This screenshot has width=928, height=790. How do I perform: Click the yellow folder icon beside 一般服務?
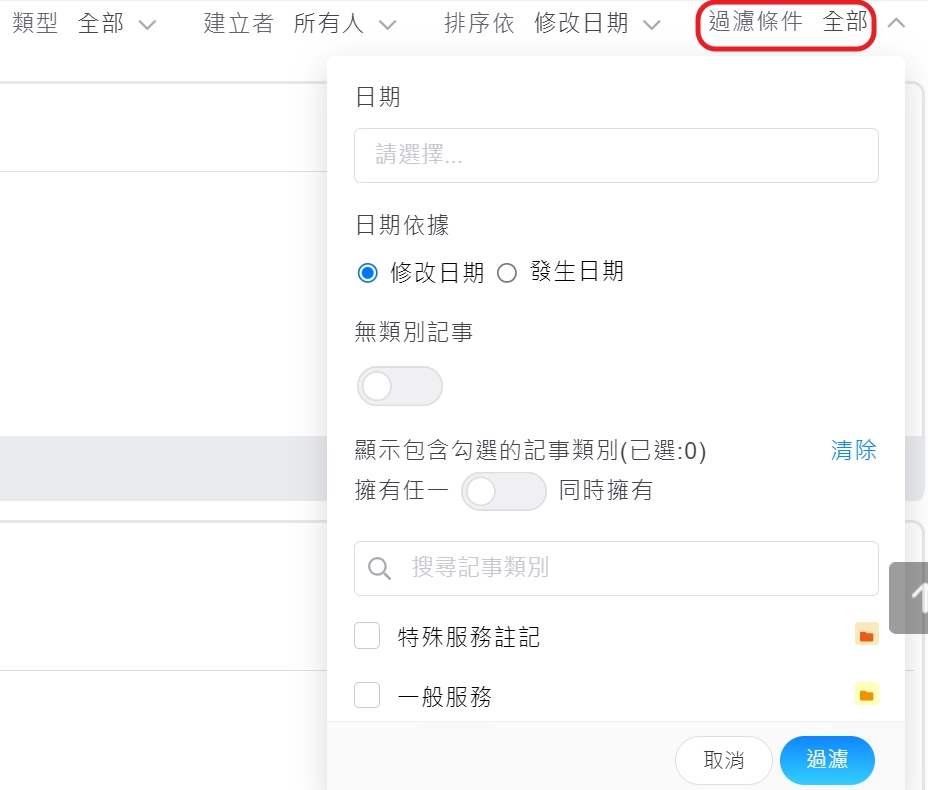click(866, 695)
